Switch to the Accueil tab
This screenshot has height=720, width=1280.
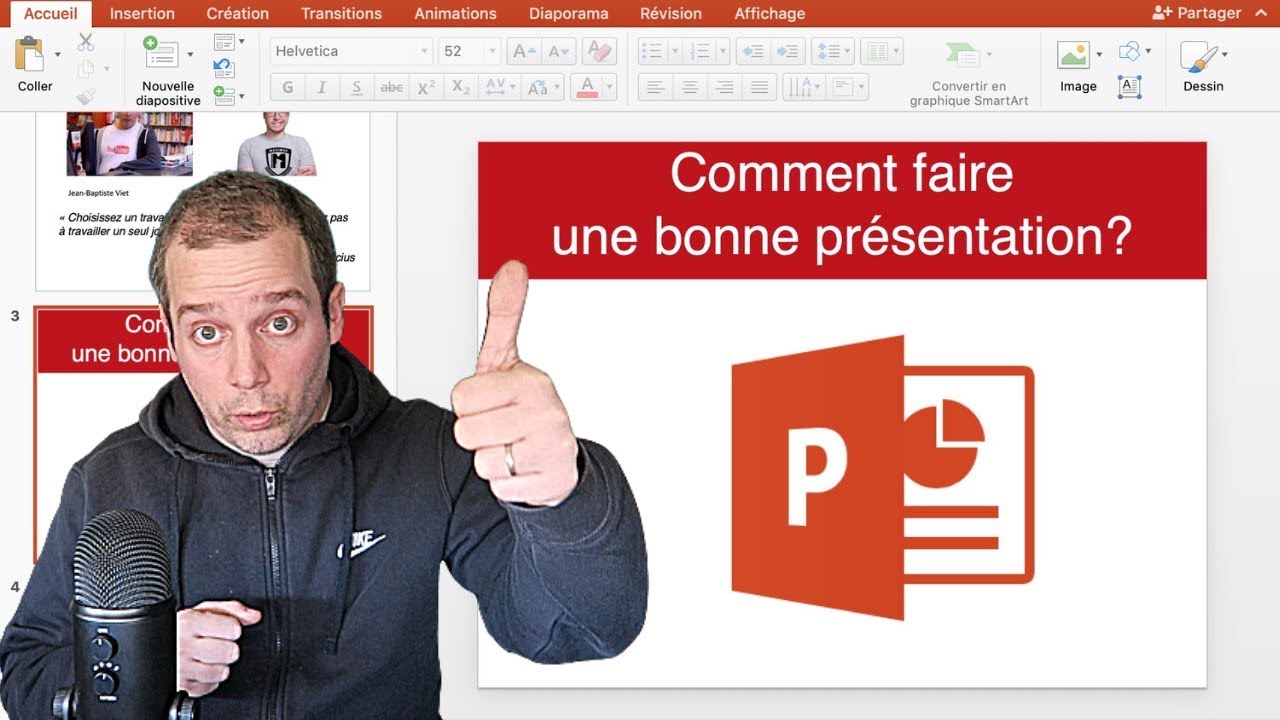click(x=50, y=13)
